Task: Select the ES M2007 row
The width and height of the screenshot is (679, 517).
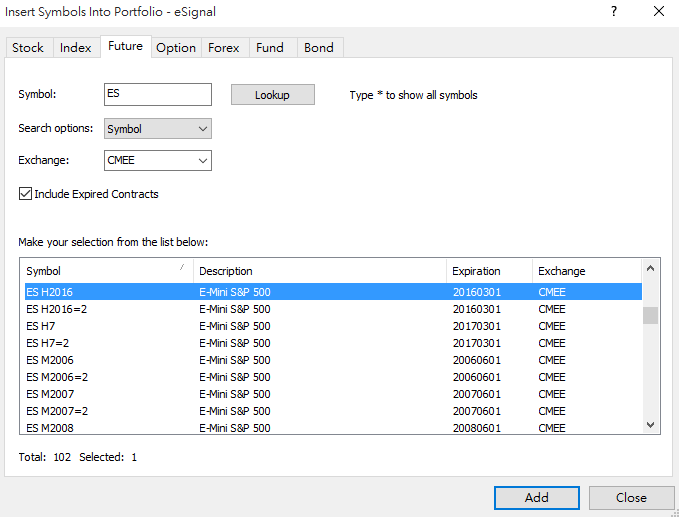Action: 333,394
